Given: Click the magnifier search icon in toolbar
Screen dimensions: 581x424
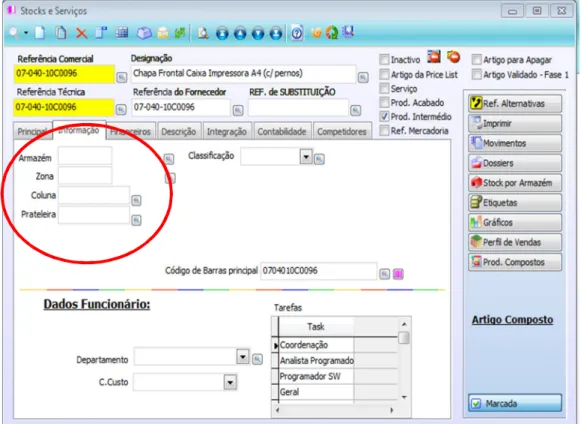Looking at the screenshot, I should point(14,33).
